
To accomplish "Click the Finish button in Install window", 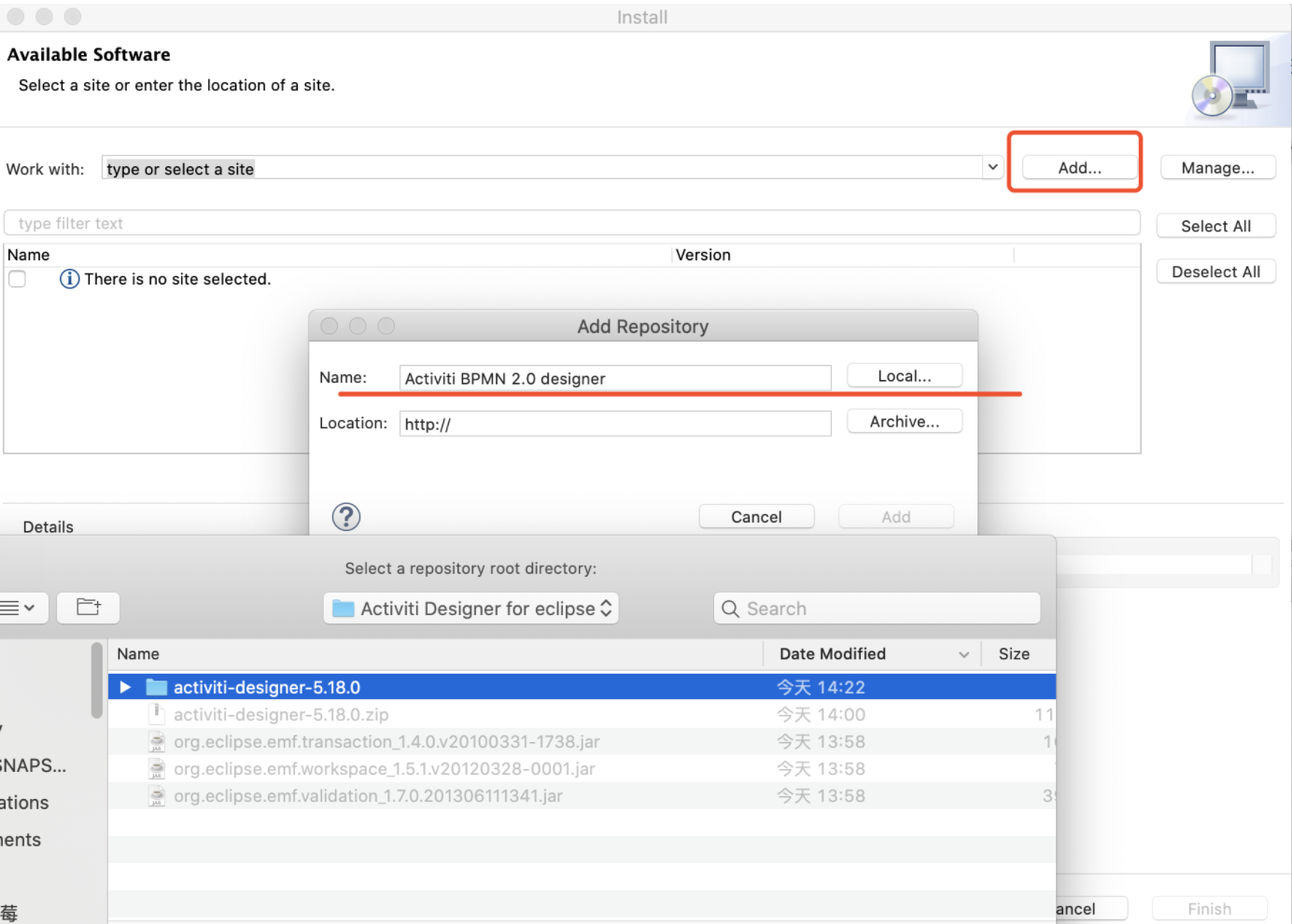I will (x=1209, y=908).
